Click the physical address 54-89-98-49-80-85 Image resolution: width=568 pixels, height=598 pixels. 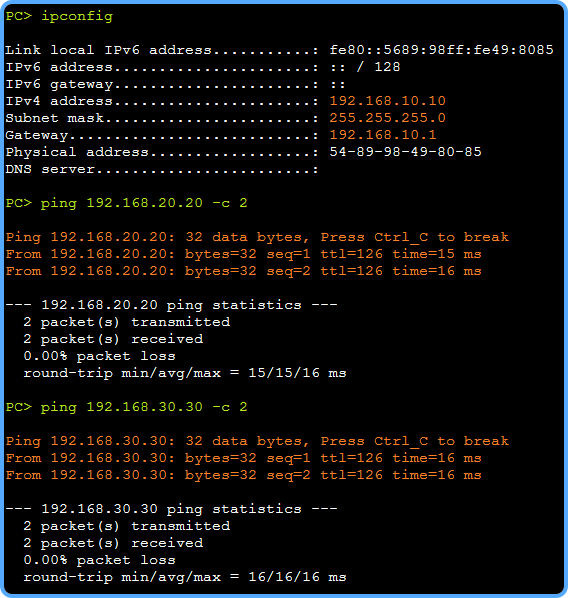click(405, 151)
